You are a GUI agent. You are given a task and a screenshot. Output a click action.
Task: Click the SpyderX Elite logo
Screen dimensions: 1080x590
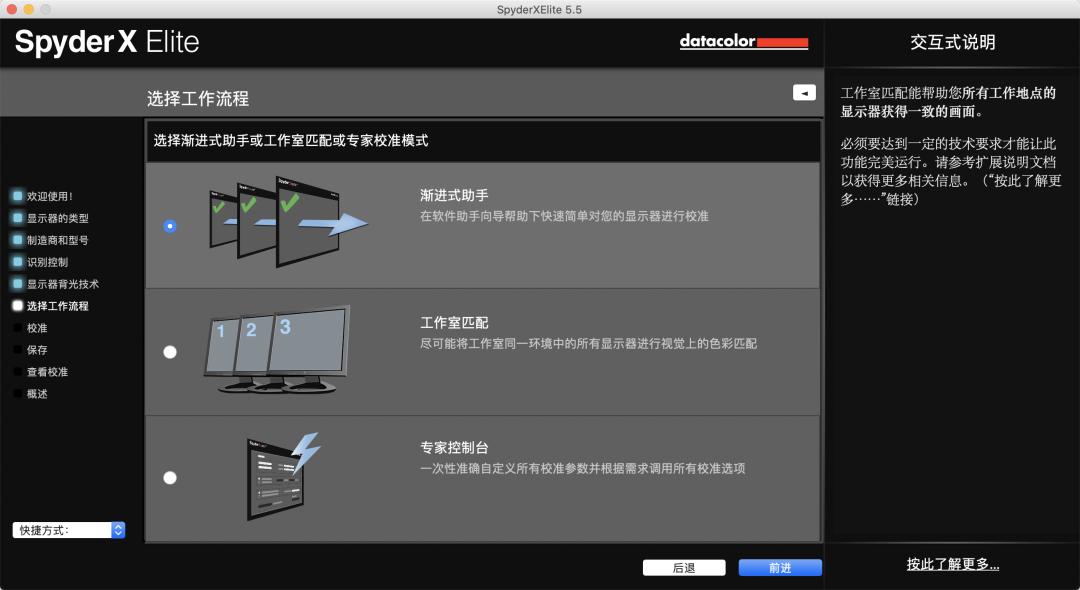(107, 43)
